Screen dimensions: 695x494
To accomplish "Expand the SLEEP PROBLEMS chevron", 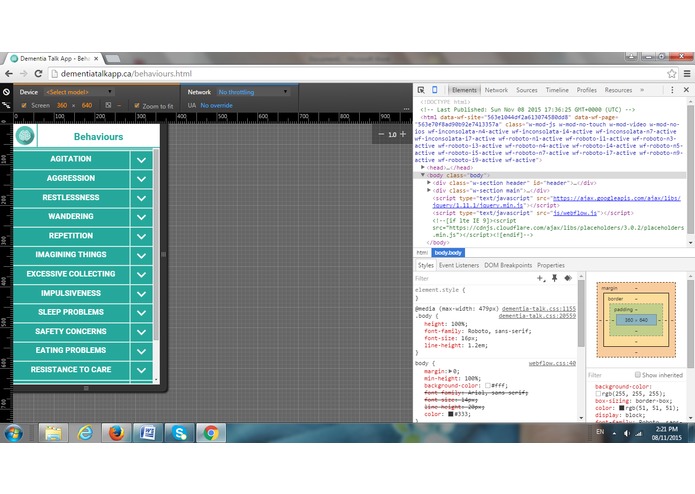I will [141, 313].
